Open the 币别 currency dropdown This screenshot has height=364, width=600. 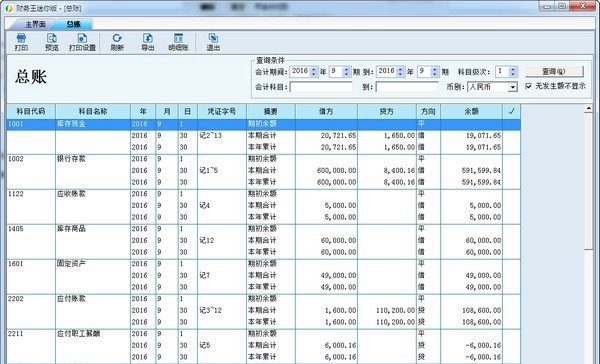[512, 87]
